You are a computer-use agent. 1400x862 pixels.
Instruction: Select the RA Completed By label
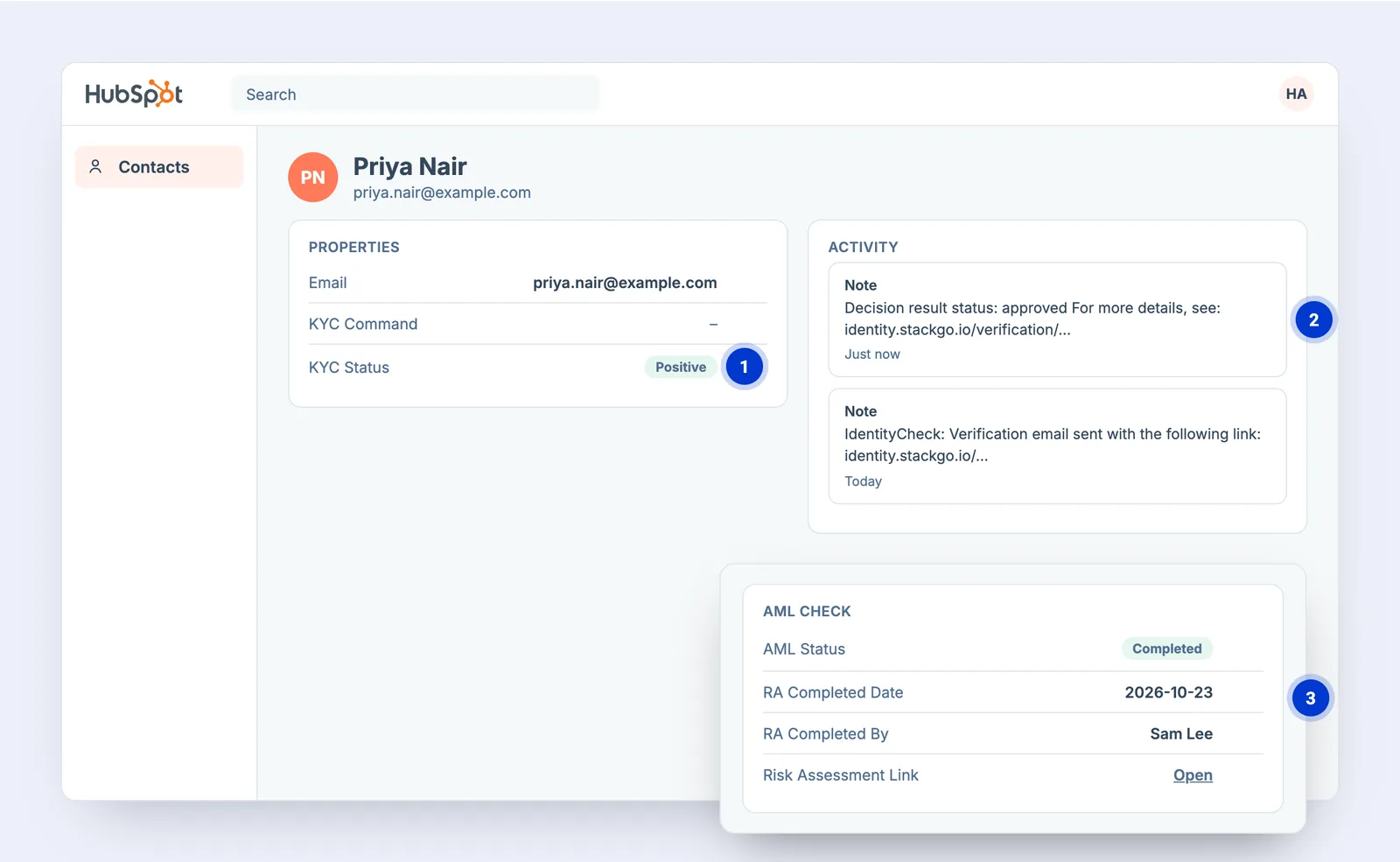coord(825,733)
